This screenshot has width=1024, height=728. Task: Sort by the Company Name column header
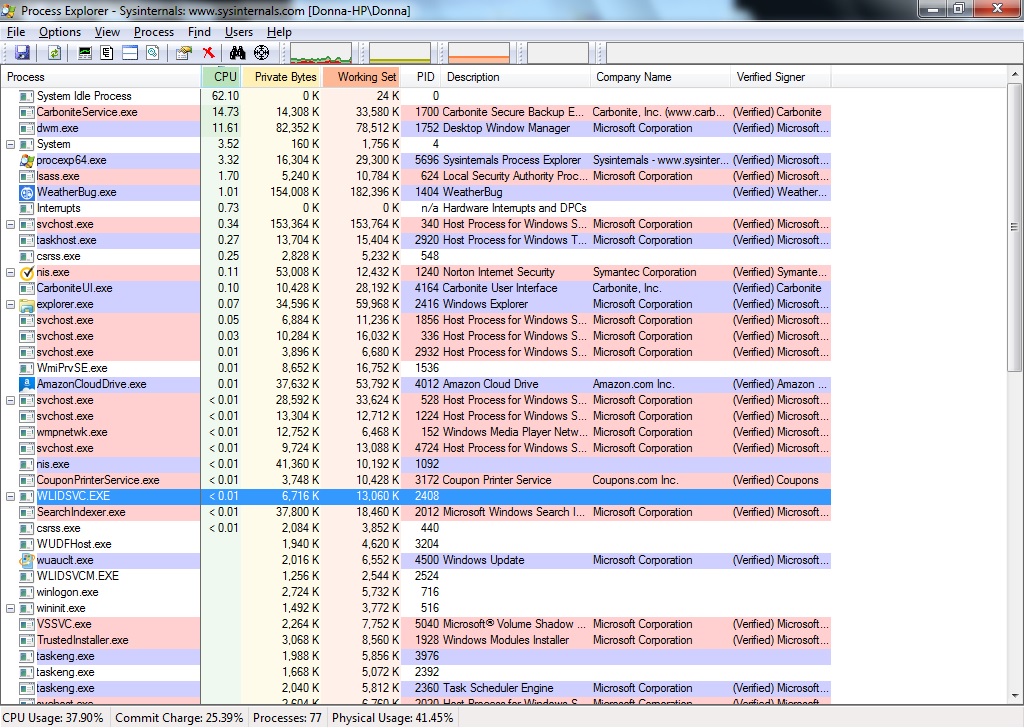coord(660,77)
